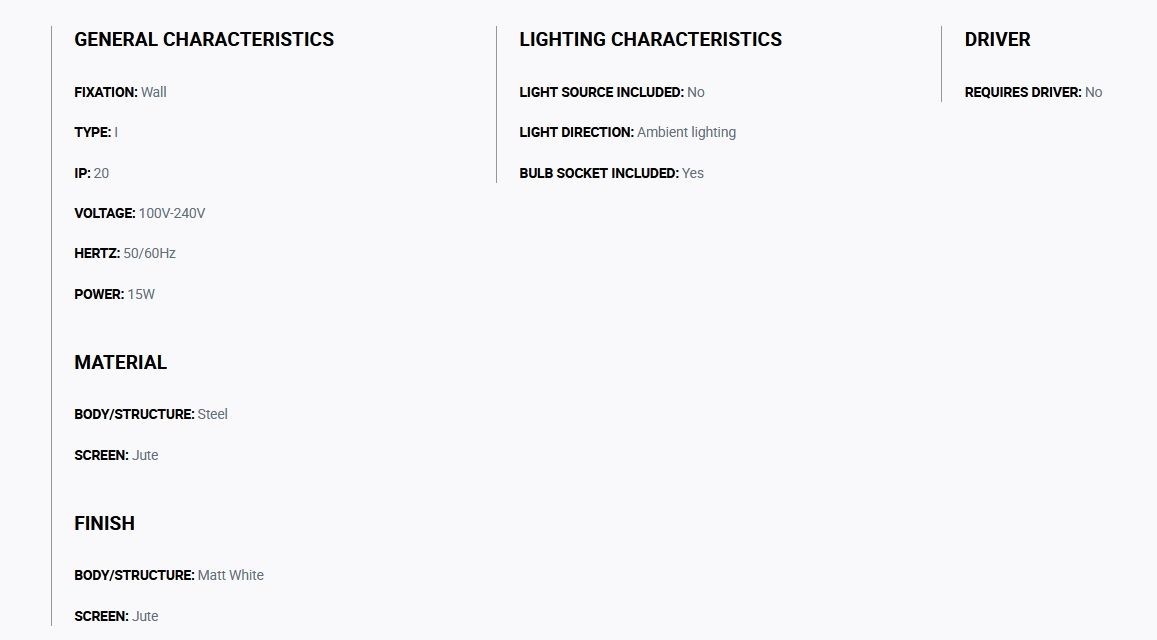Click the Hertz 50/60Hz specification
Screen dimensions: 1157x640
point(125,253)
